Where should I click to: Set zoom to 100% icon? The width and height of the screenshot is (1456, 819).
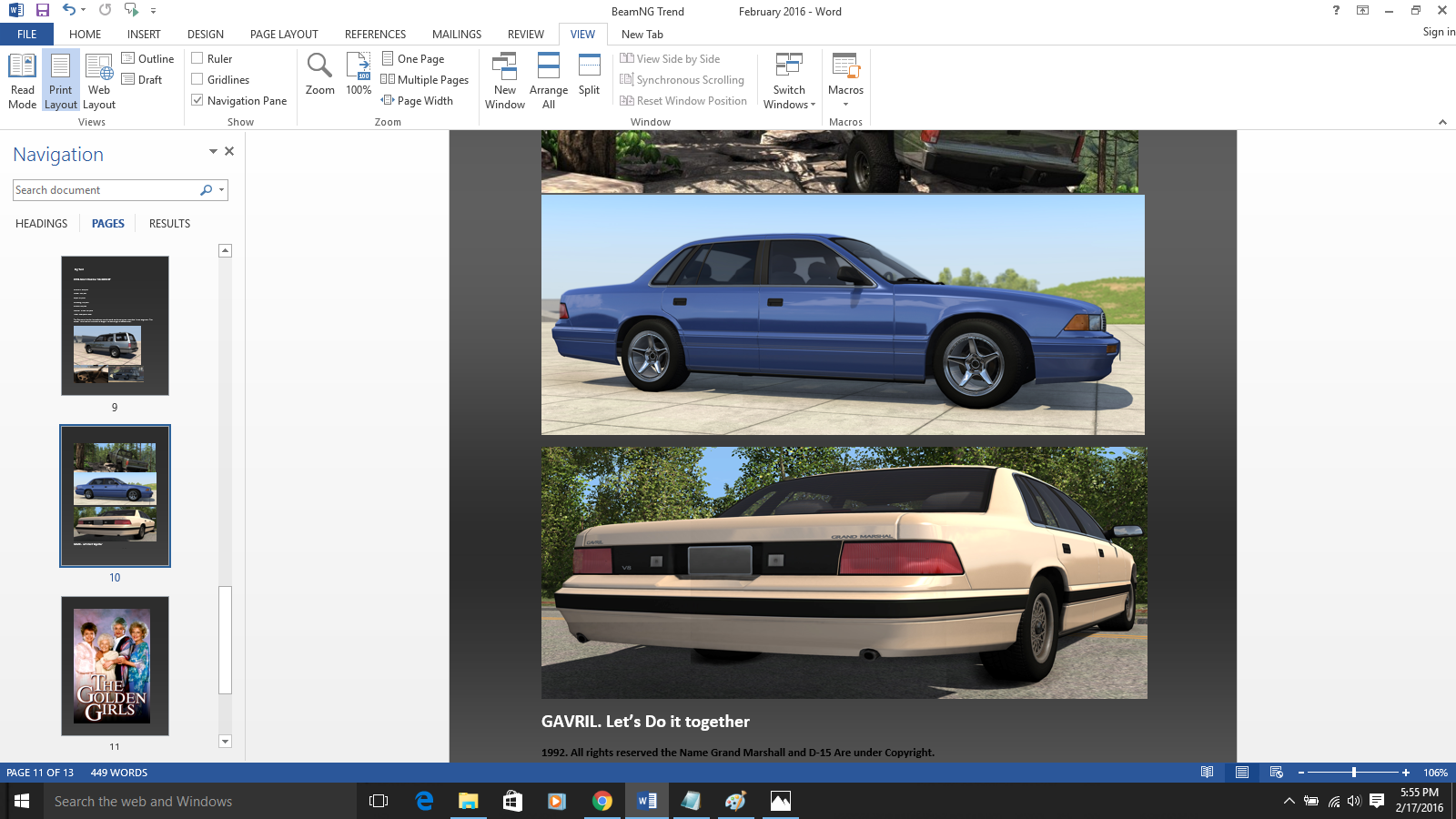coord(359,74)
